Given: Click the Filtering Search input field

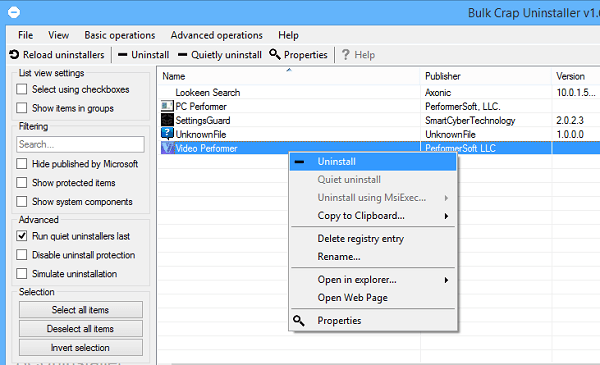Looking at the screenshot, I should point(80,144).
